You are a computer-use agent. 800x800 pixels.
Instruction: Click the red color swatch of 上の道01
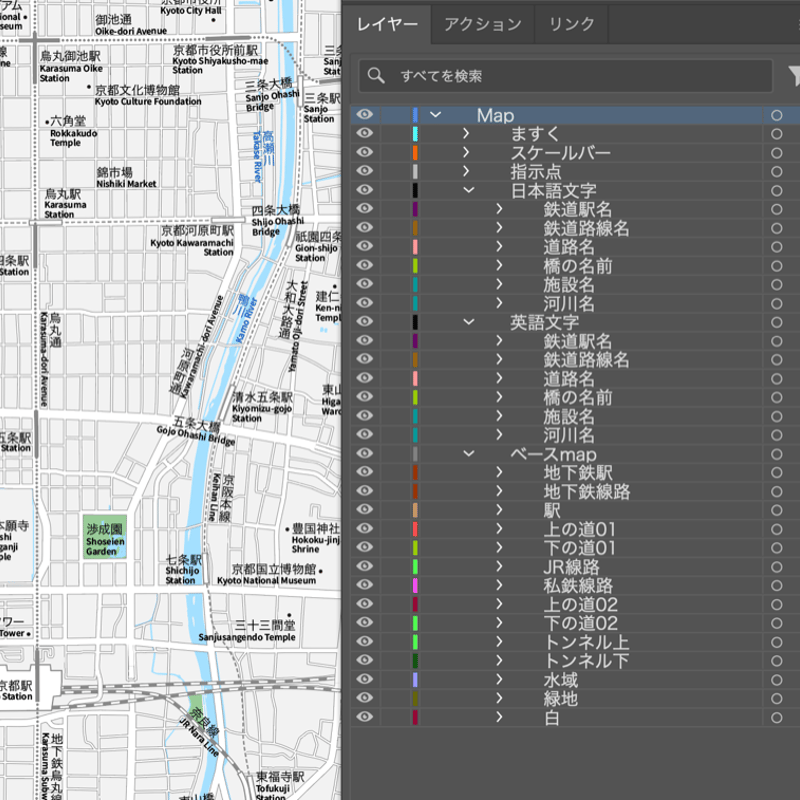tap(415, 529)
